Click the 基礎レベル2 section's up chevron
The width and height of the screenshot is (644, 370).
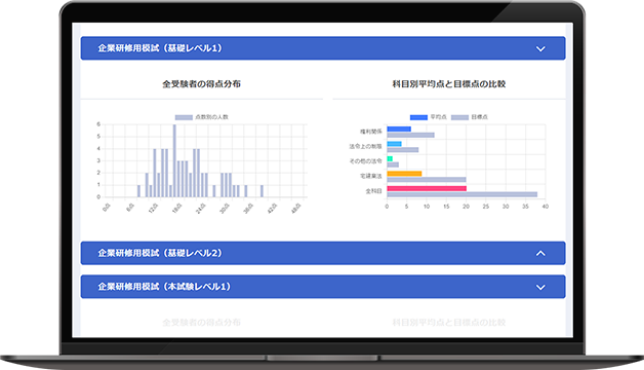click(x=540, y=253)
